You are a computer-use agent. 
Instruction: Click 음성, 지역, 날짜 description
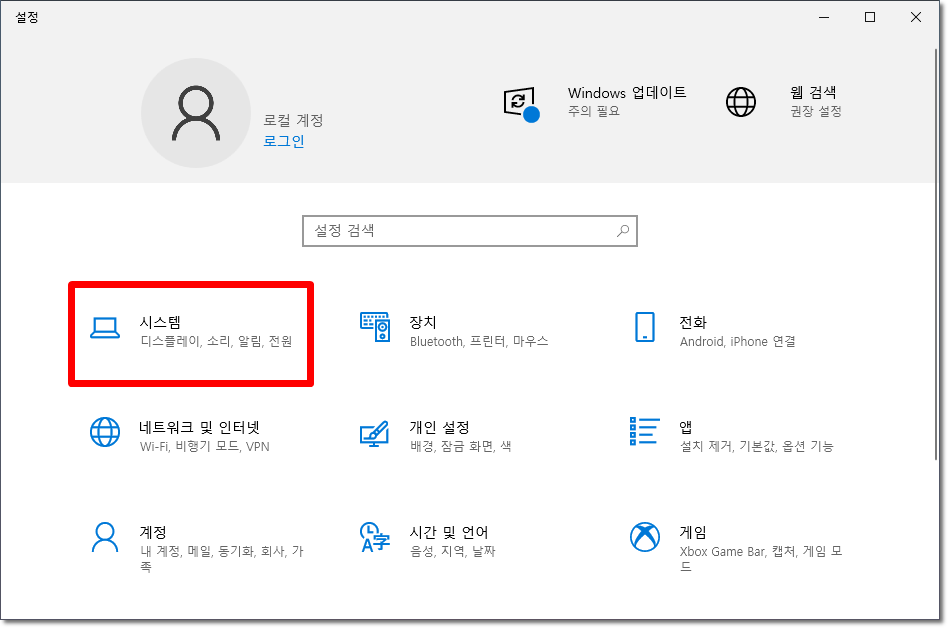tap(452, 551)
